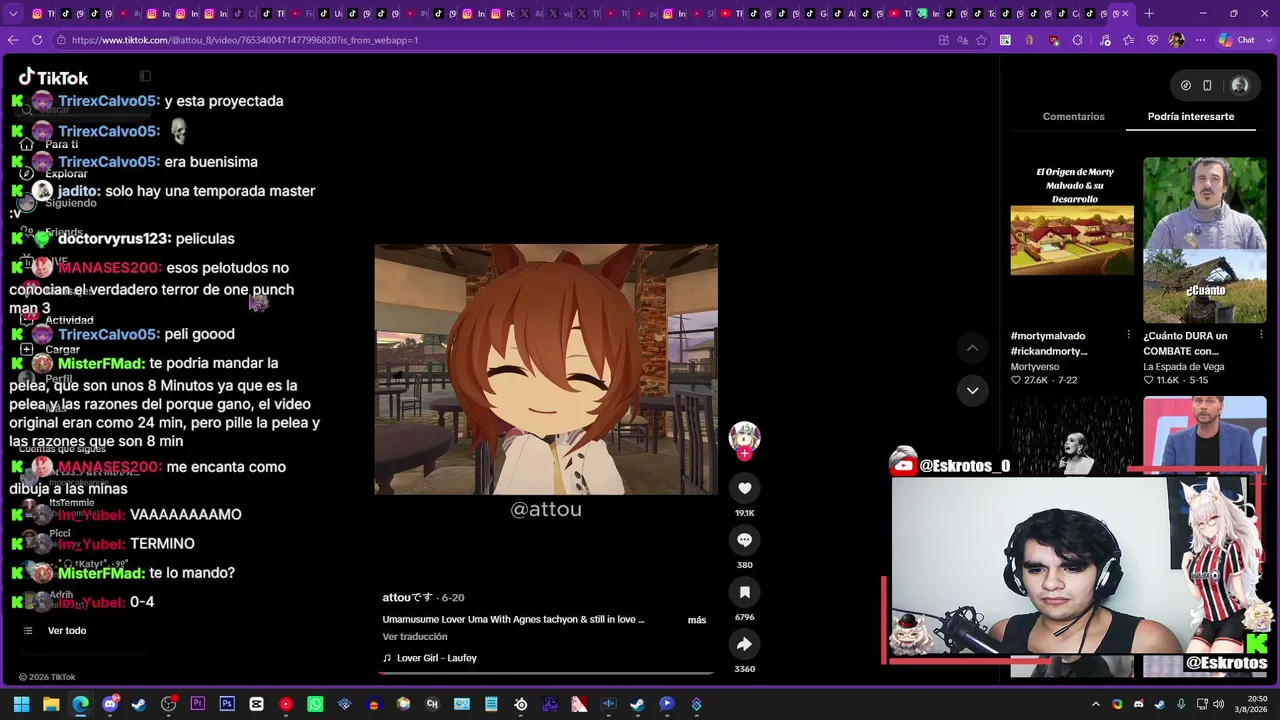
Task: Open the Copilot Chat button
Action: (x=1237, y=40)
